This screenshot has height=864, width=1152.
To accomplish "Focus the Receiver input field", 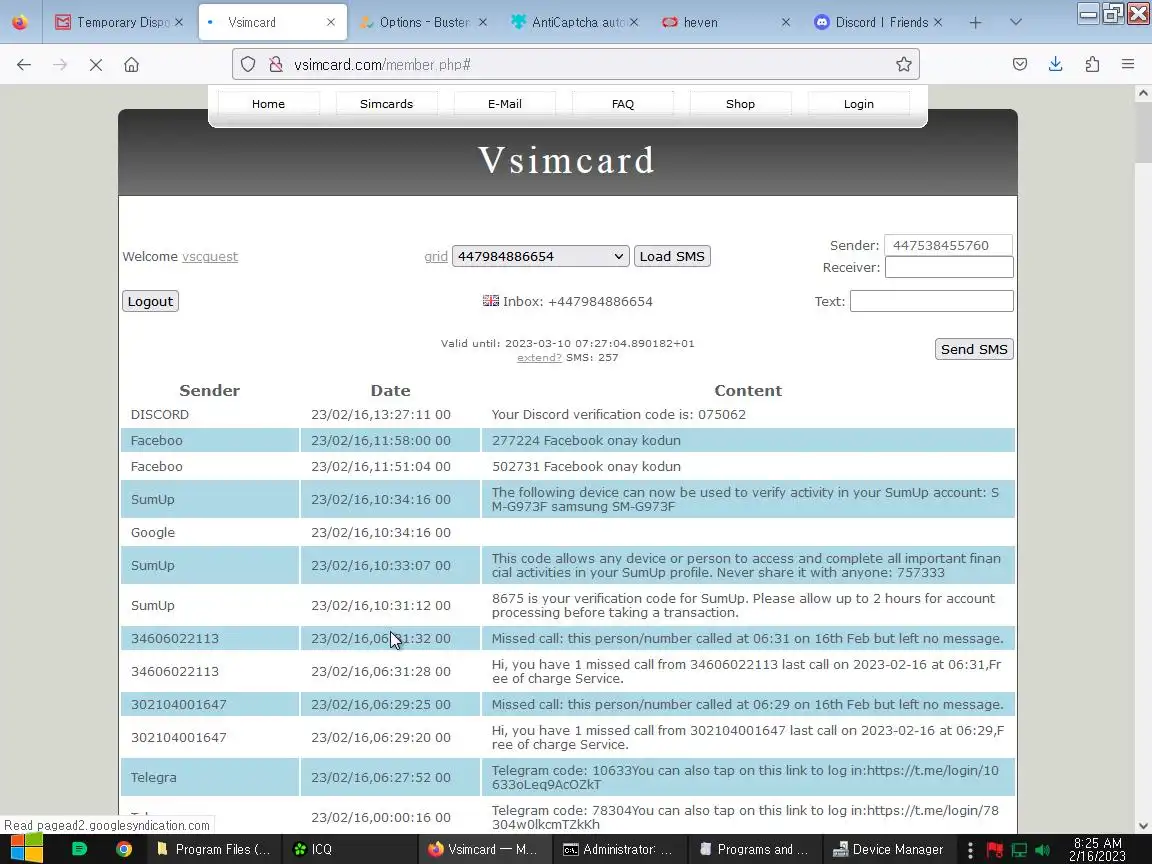I will tap(949, 267).
